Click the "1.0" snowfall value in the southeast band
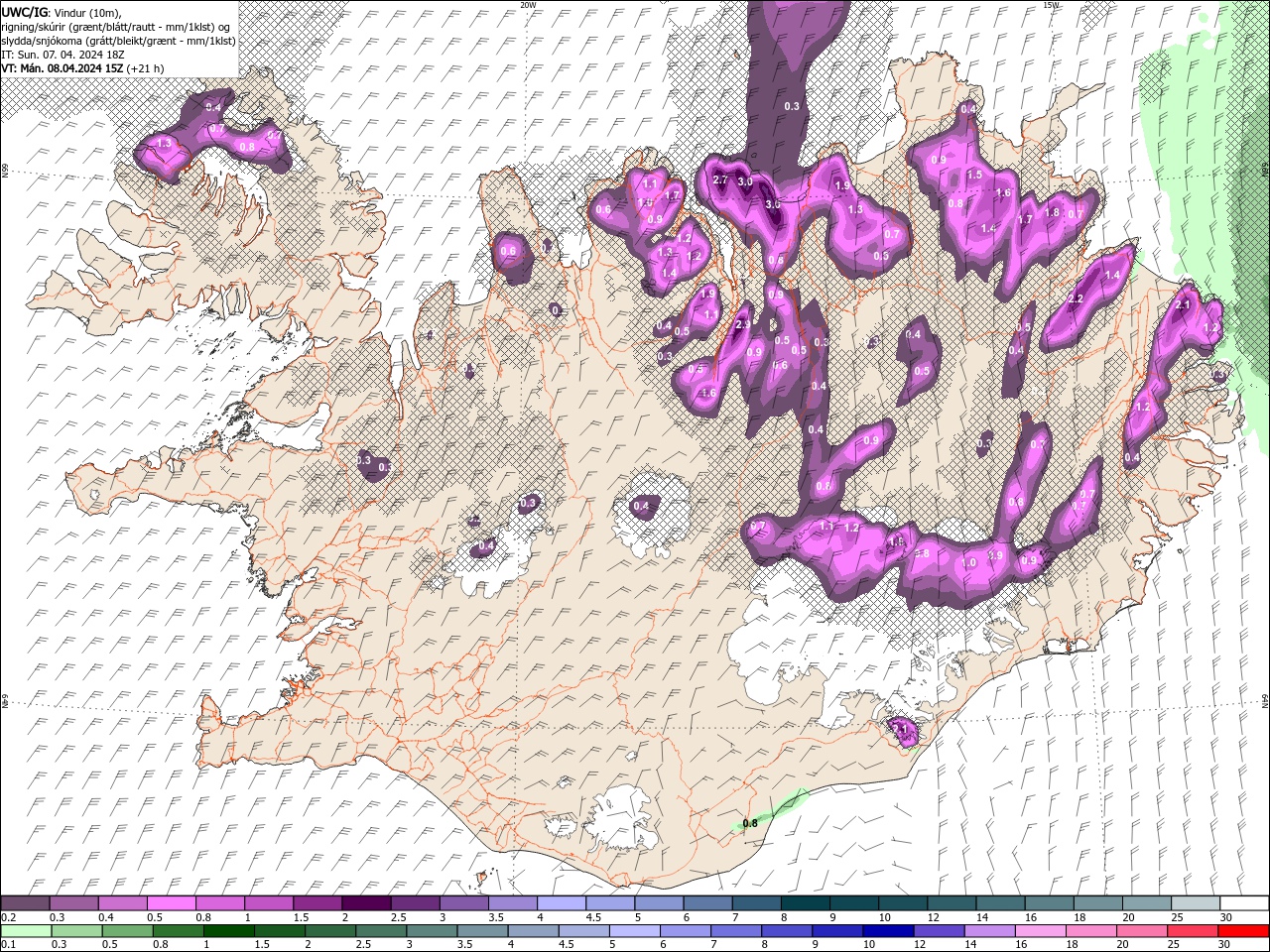The height and width of the screenshot is (952, 1270). tap(969, 563)
